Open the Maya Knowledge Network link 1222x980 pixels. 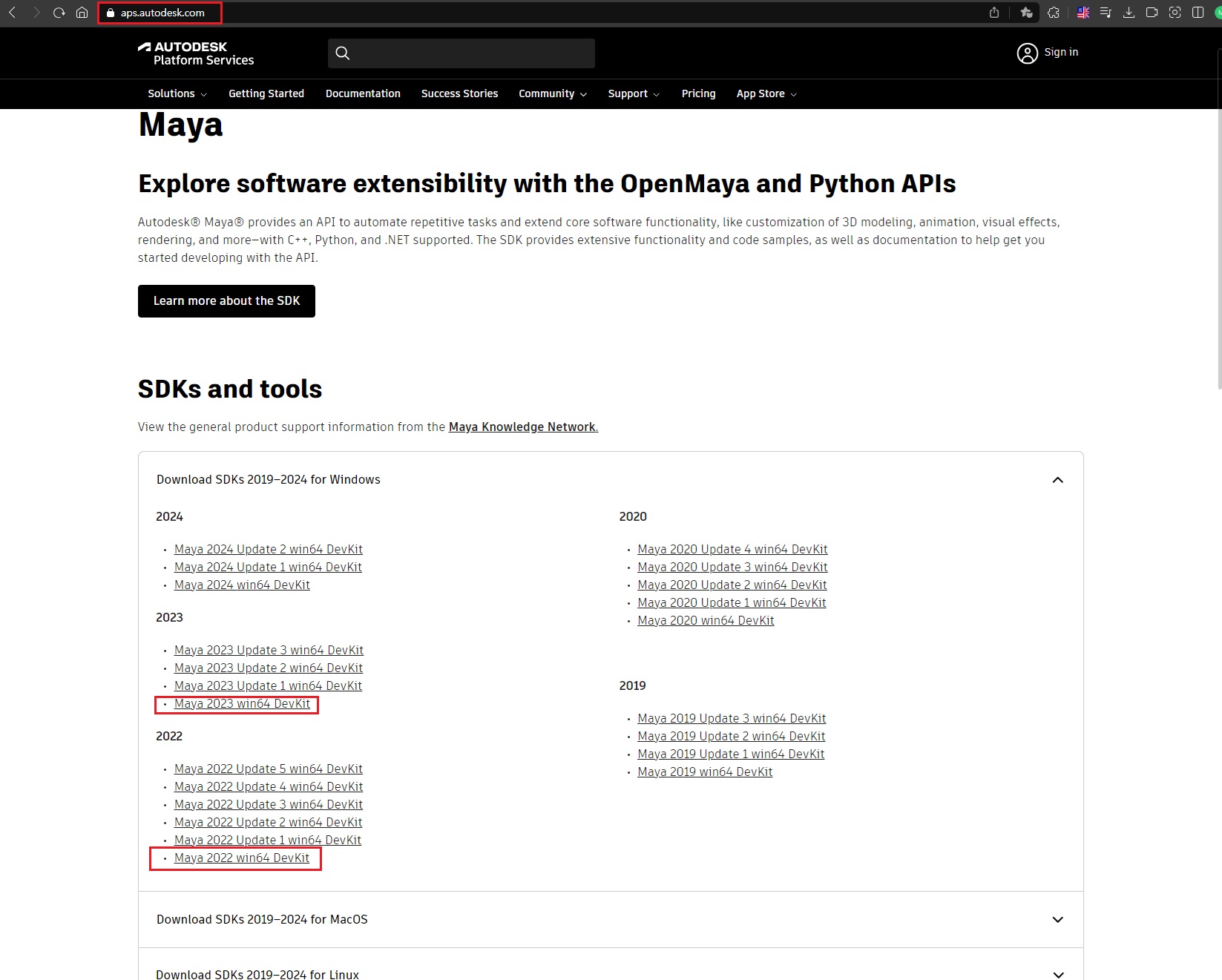point(522,427)
